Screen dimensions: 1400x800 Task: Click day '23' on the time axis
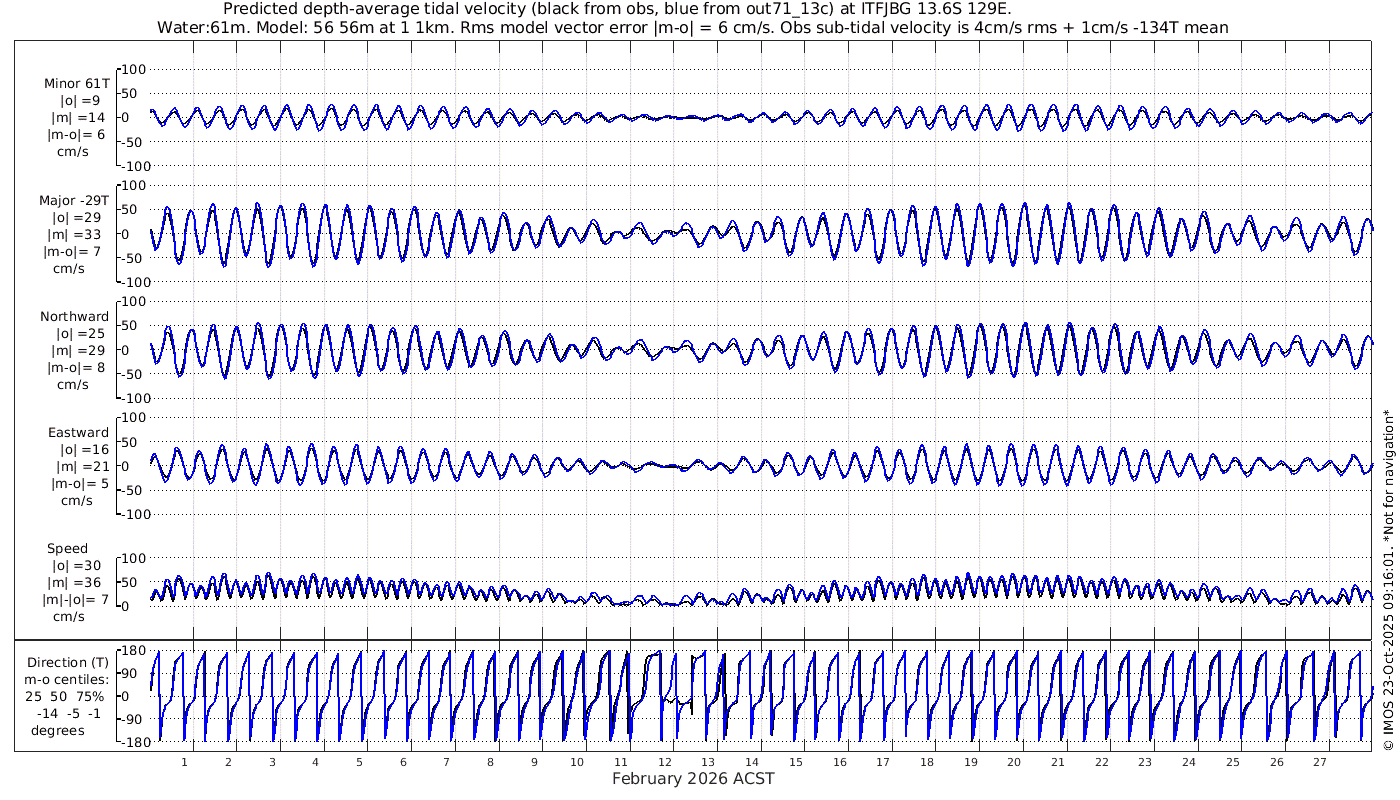pos(1145,762)
